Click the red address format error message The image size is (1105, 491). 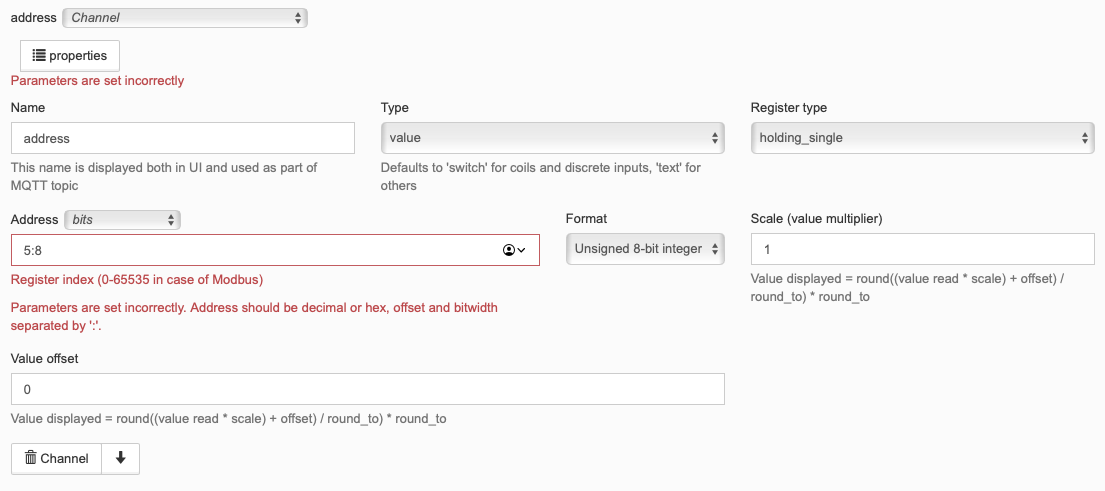click(x=254, y=317)
